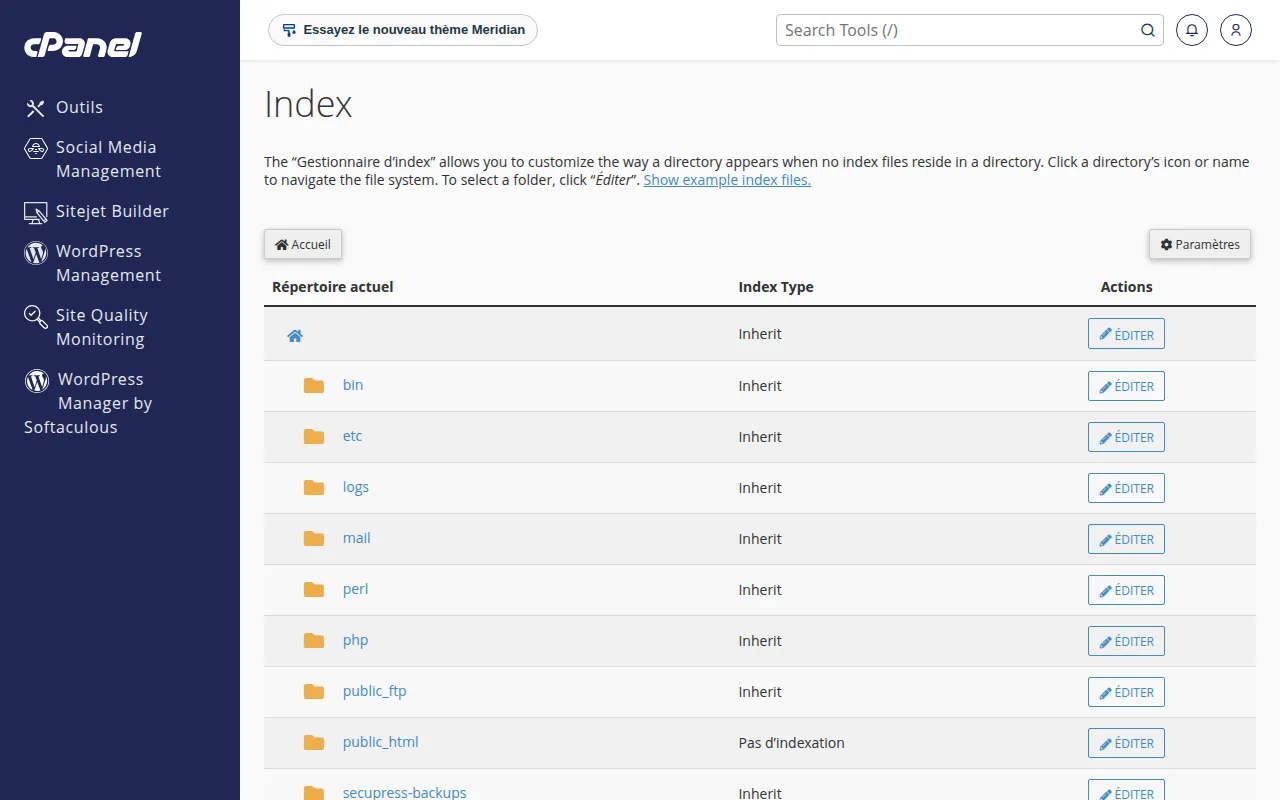Click the search magnifier icon
Viewport: 1280px width, 800px height.
(x=1148, y=30)
